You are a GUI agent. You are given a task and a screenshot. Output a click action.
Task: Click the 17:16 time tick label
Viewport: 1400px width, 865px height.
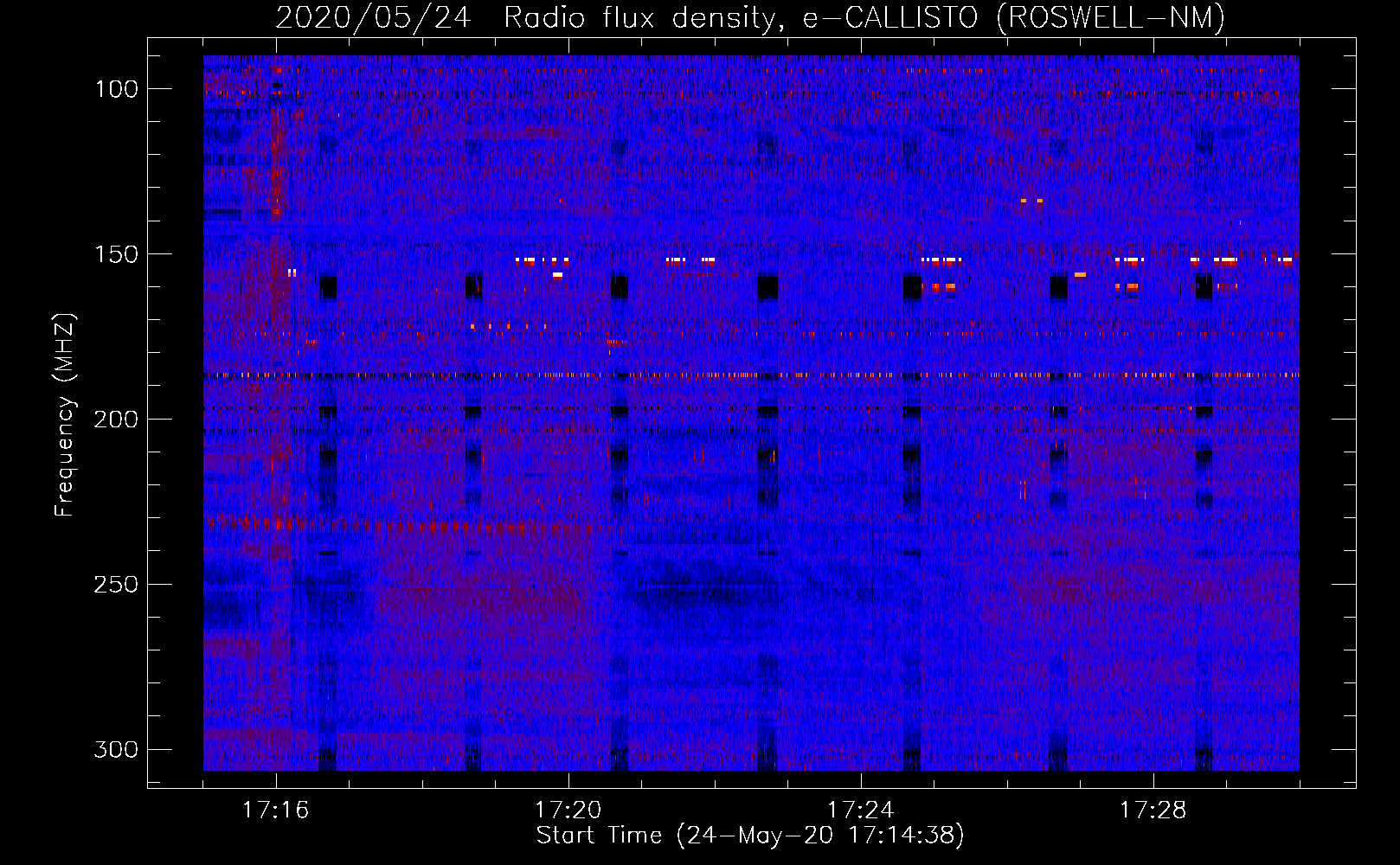[x=275, y=811]
